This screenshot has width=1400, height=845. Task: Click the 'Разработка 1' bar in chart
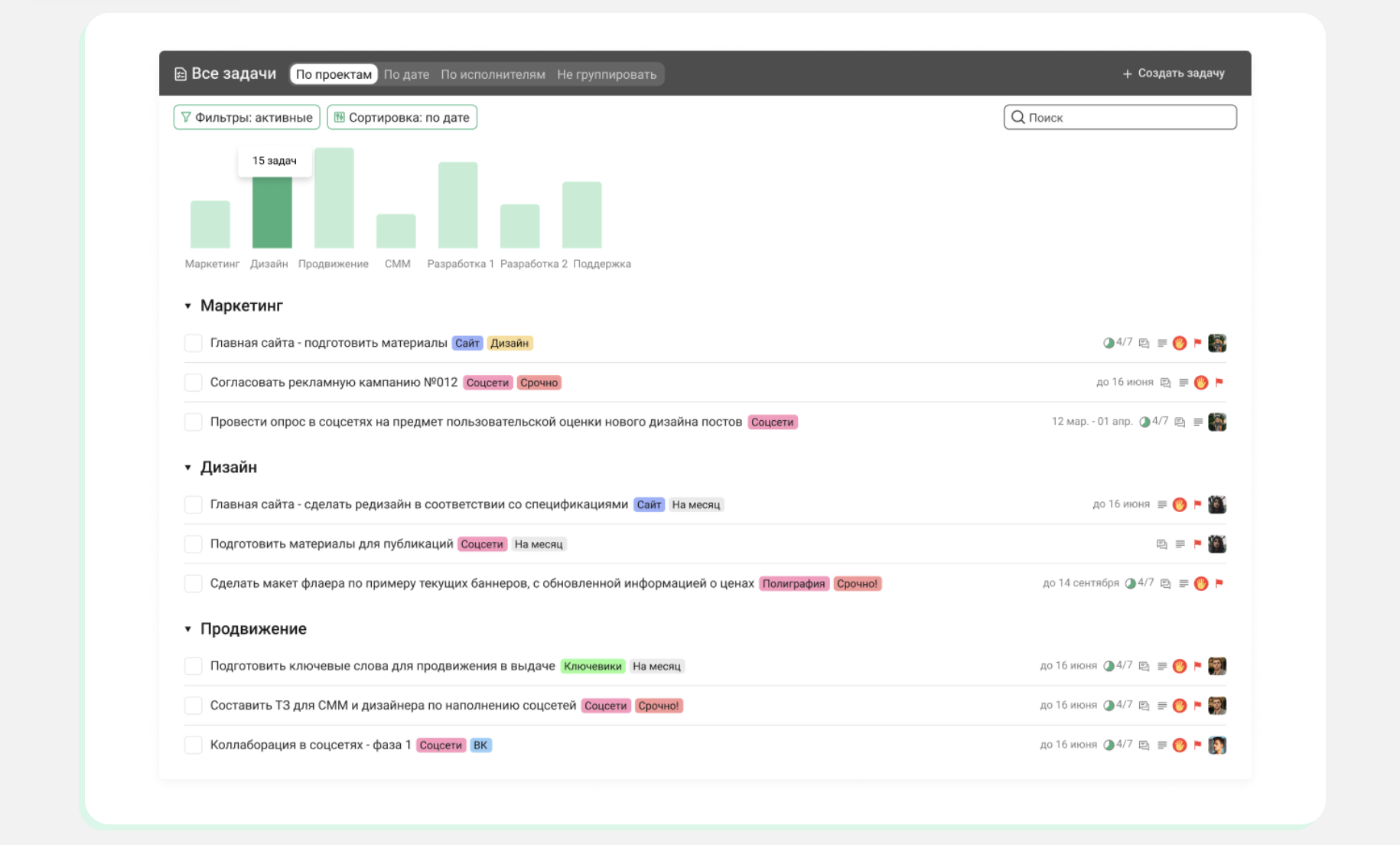pyautogui.click(x=457, y=205)
